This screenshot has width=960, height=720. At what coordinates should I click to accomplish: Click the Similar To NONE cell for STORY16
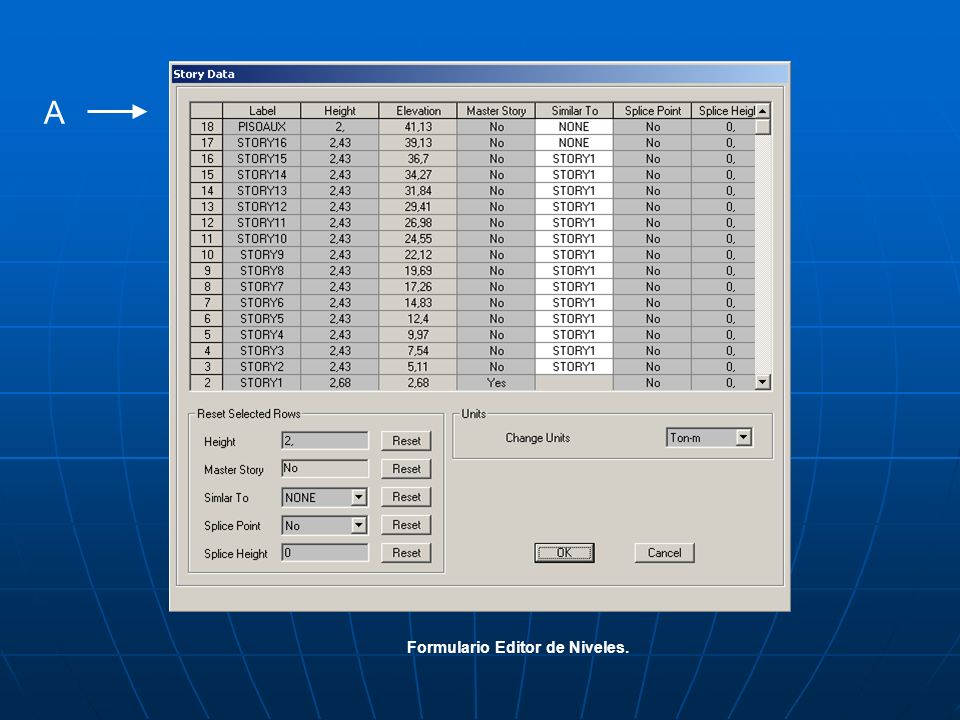coord(574,143)
